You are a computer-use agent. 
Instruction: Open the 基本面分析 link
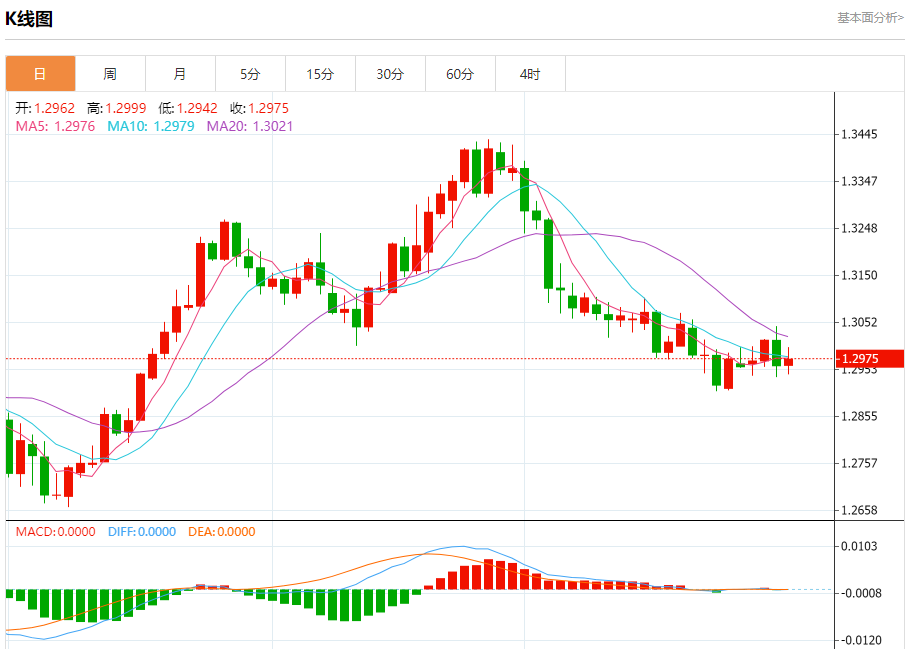(869, 18)
